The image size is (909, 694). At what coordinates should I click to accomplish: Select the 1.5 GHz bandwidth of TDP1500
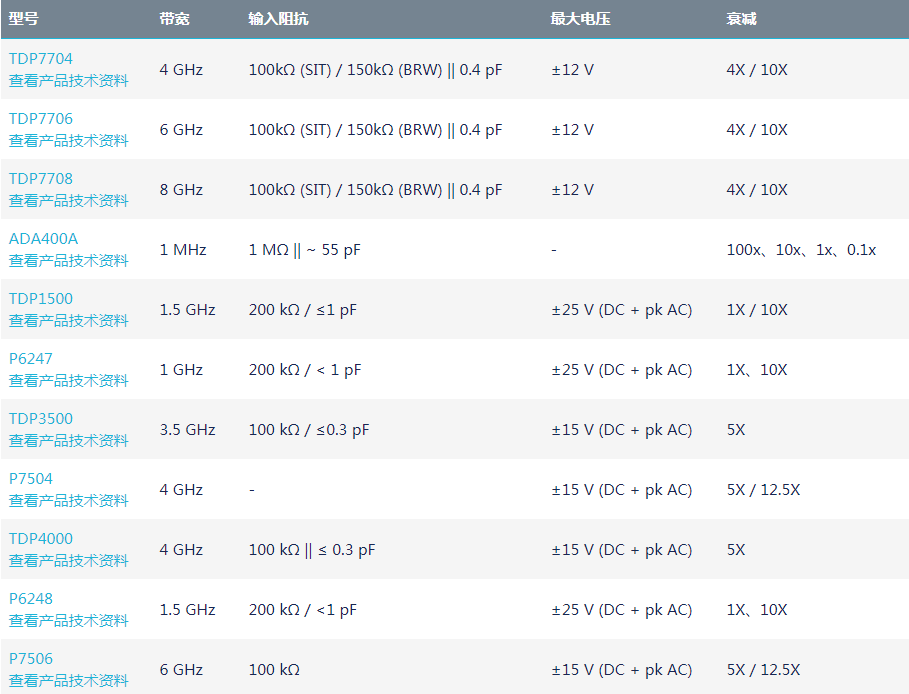point(187,310)
